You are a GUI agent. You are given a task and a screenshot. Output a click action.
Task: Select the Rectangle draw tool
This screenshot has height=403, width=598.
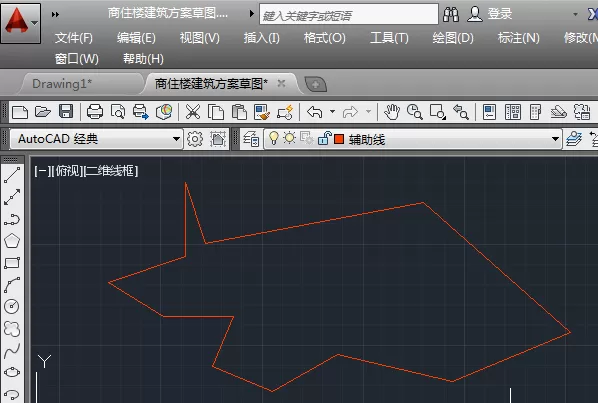(12, 263)
